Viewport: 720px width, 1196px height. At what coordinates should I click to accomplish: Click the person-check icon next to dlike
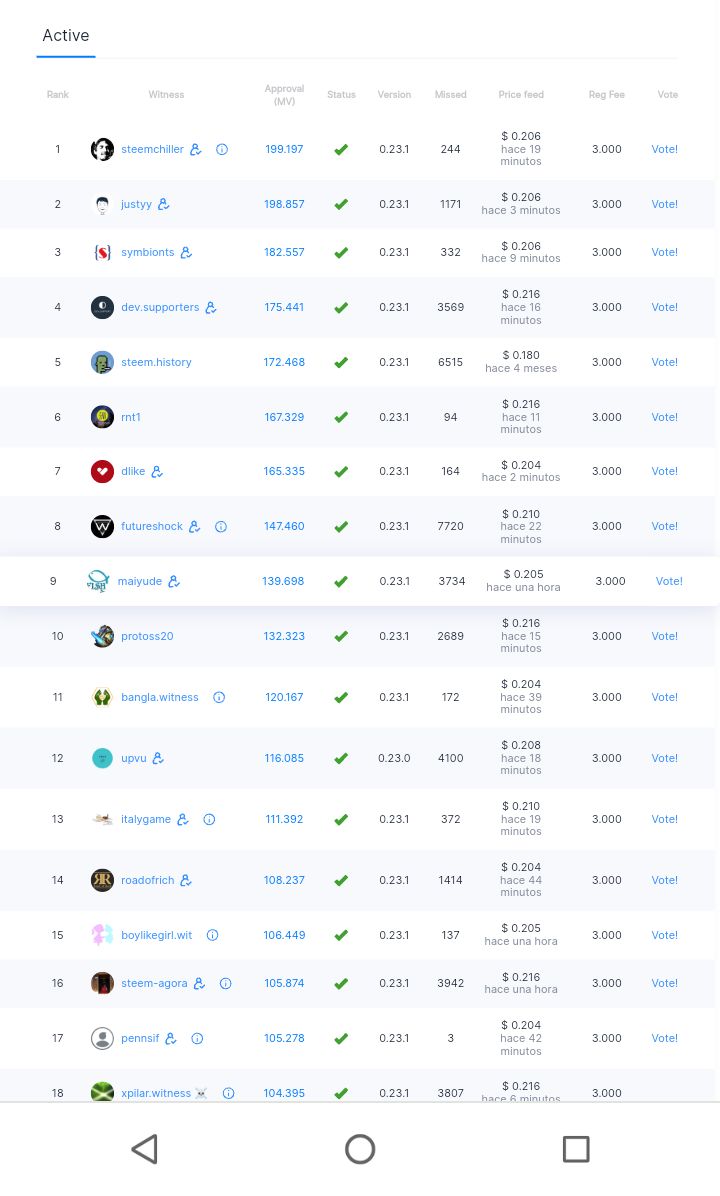pyautogui.click(x=157, y=471)
